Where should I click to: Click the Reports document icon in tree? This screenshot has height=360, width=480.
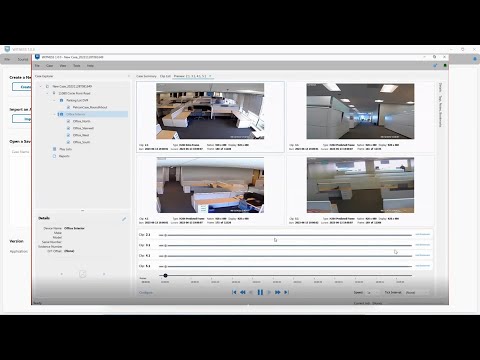tap(54, 156)
